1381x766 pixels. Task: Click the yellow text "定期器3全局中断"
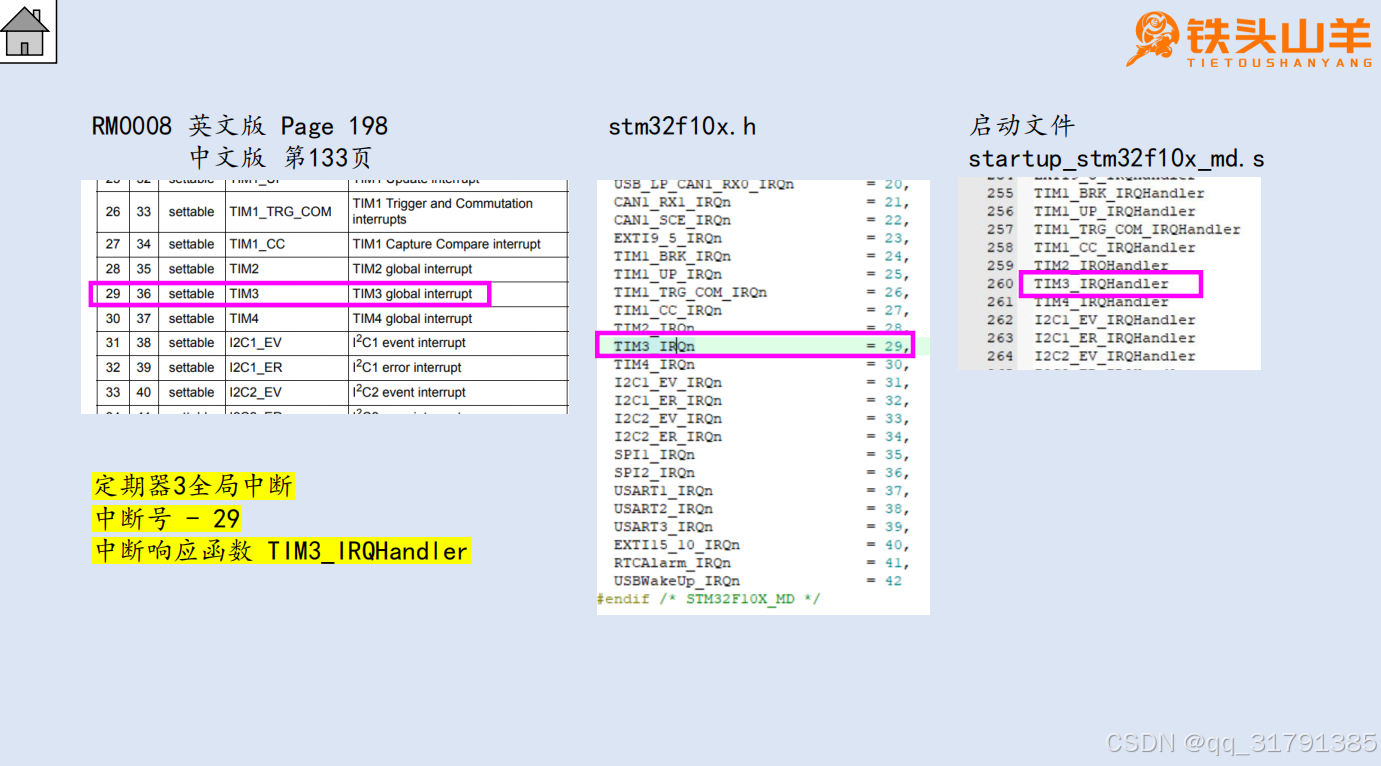coord(193,486)
